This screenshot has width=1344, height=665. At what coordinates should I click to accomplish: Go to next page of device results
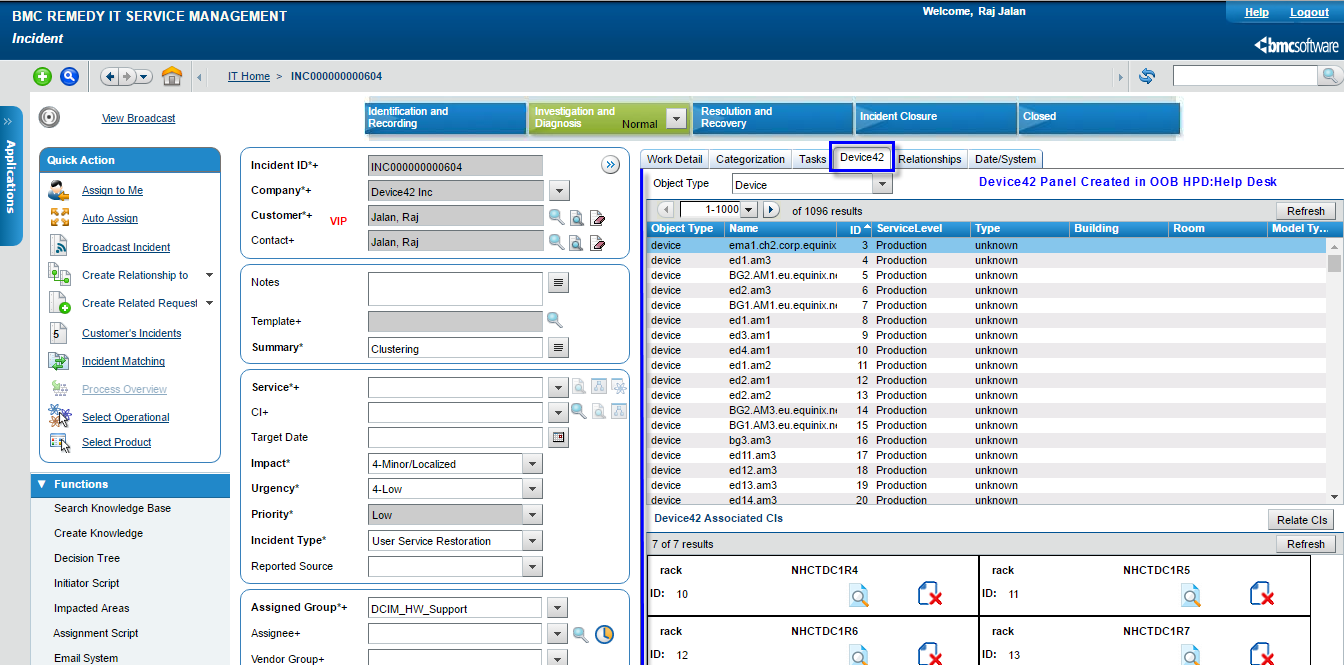[x=771, y=210]
